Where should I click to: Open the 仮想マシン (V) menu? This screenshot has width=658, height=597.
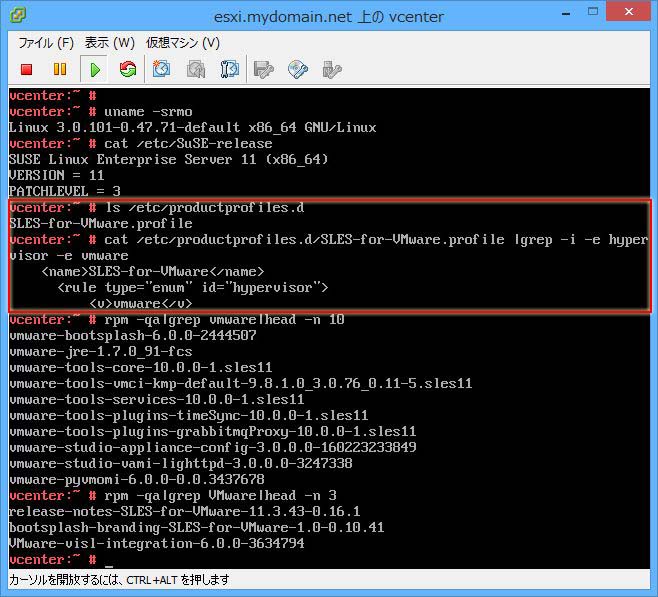[183, 43]
